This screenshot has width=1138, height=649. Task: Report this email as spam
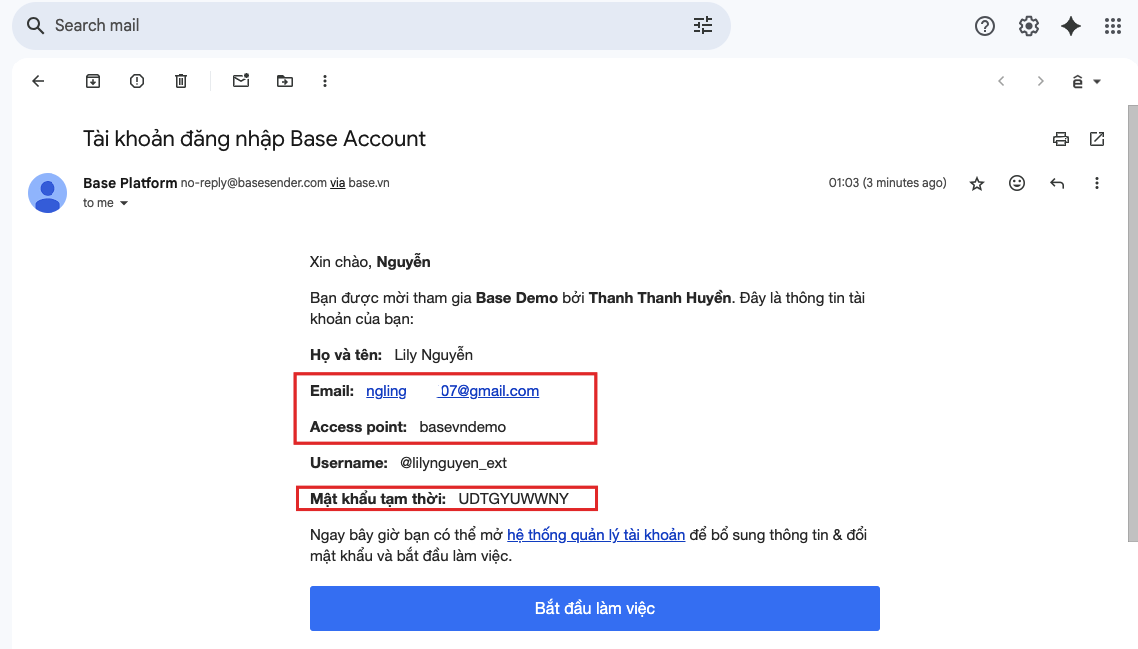pos(136,81)
